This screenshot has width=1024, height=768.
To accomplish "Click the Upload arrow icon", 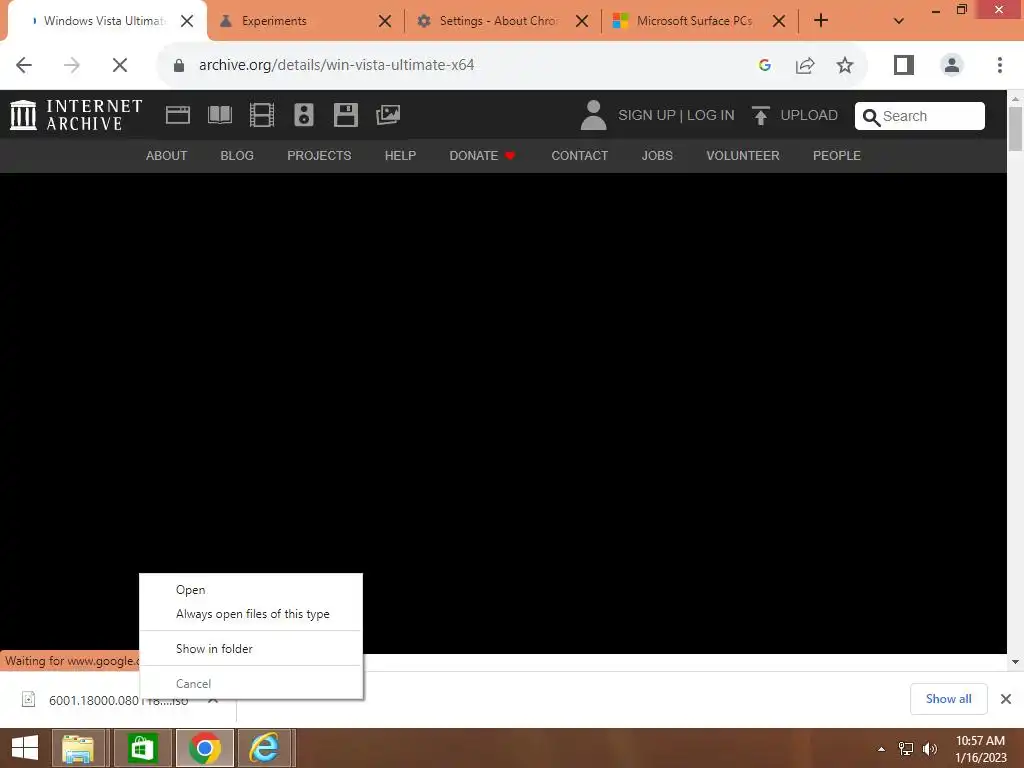I will pyautogui.click(x=761, y=116).
